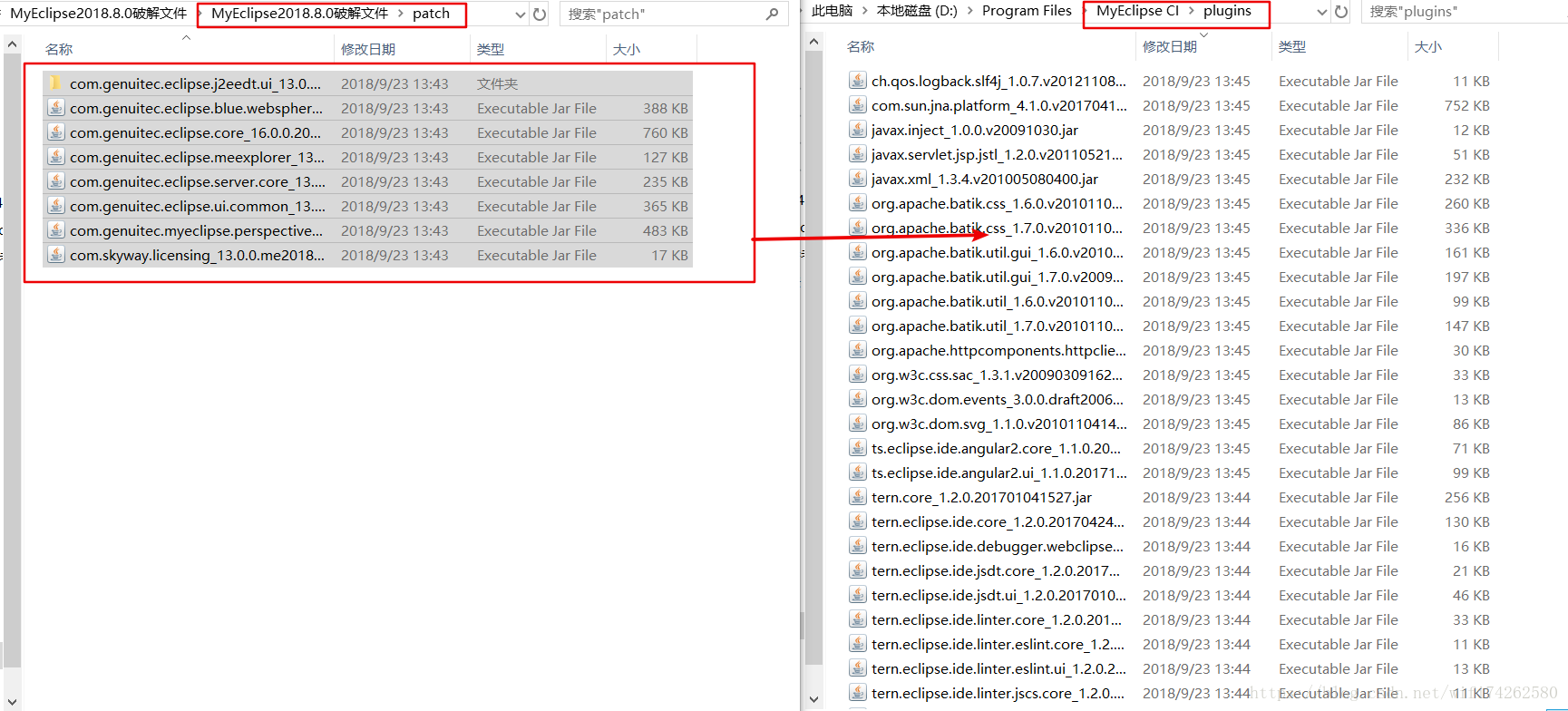Viewport: 1568px width, 711px height.
Task: Focus search box 搜索"plugins"
Action: (x=1465, y=12)
